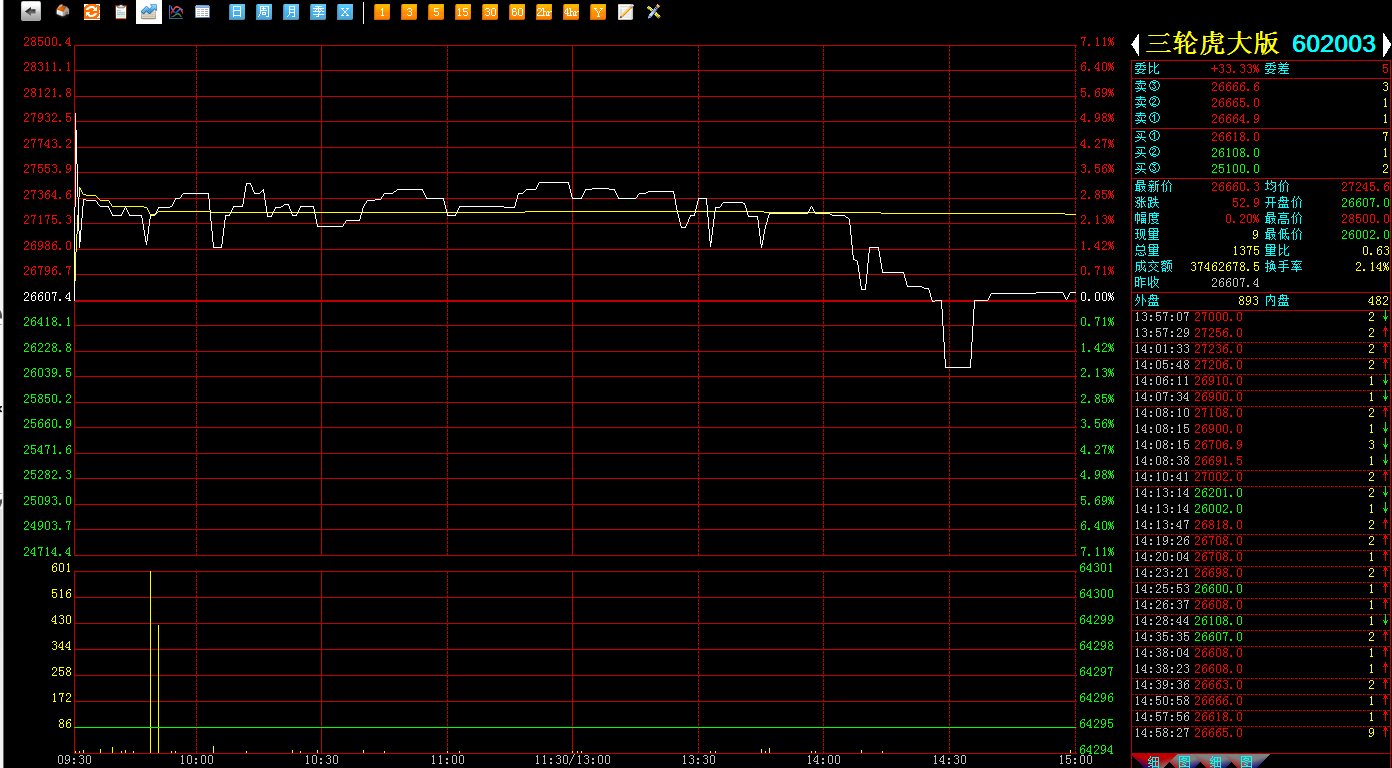Select the 13:57:07 trade row
Viewport: 1392px width, 768px height.
(x=1261, y=317)
